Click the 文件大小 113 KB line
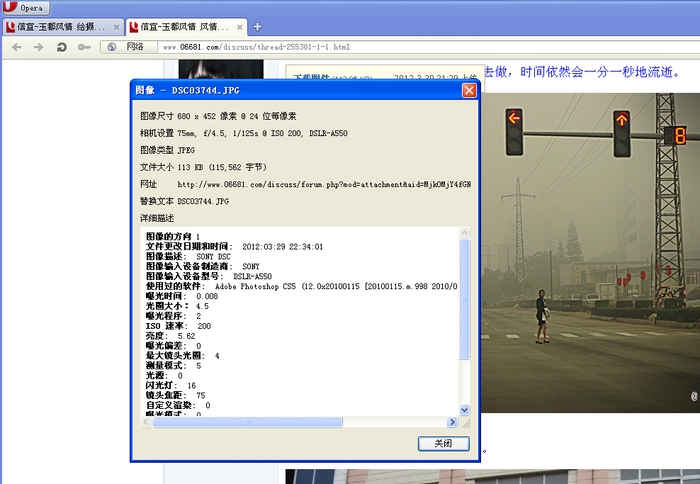 (x=203, y=167)
